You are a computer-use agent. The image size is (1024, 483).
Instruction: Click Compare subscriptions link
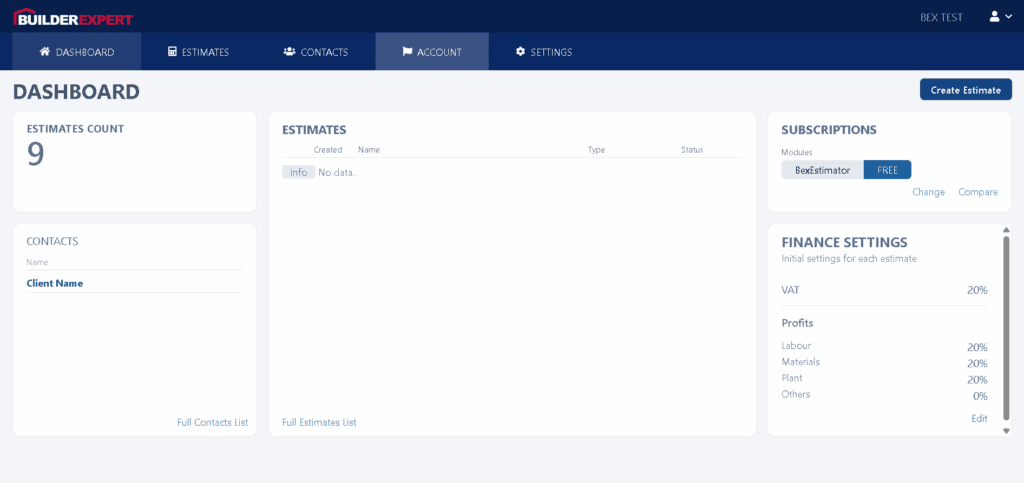pyautogui.click(x=977, y=192)
